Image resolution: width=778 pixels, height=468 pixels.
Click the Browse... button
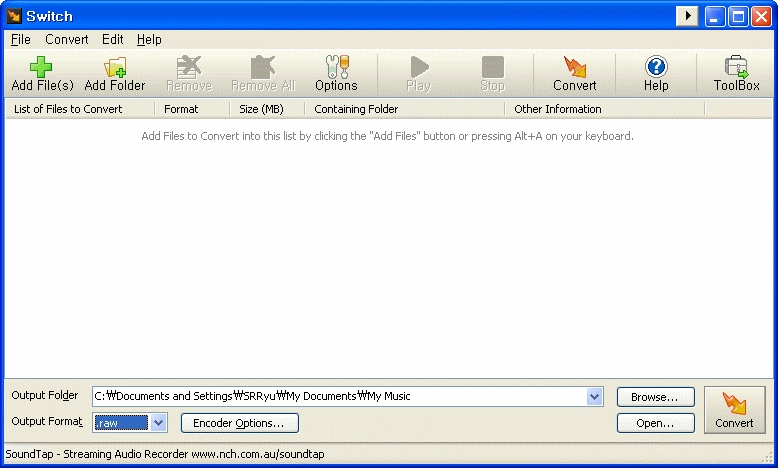point(655,397)
